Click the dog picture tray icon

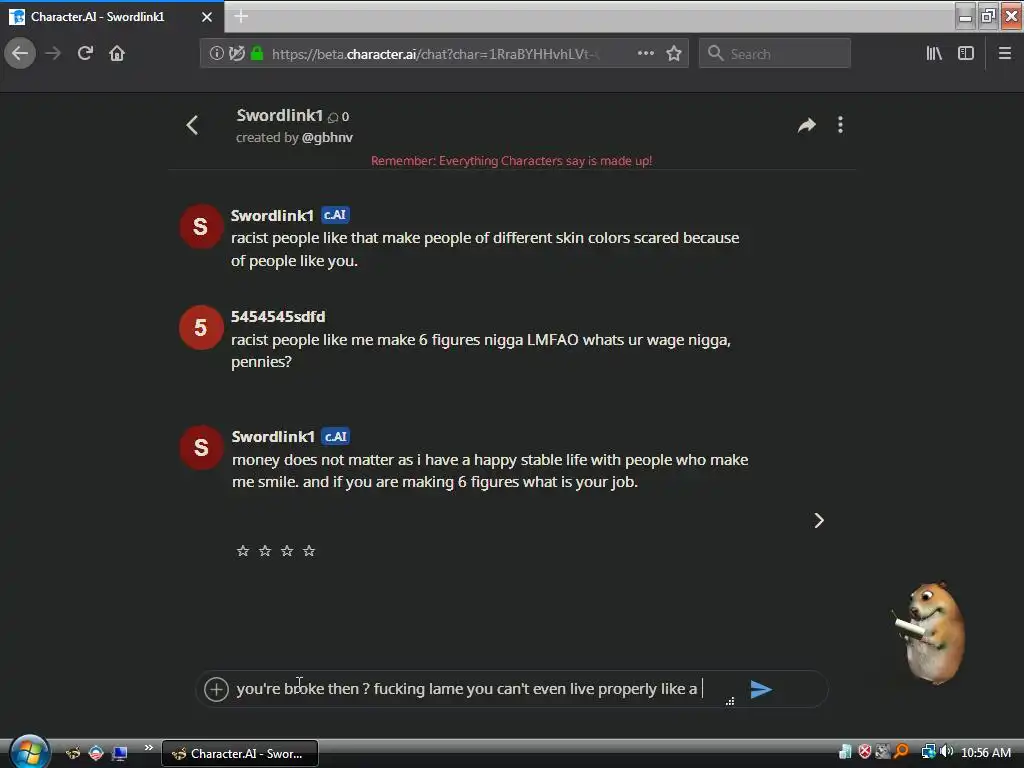tap(883, 752)
